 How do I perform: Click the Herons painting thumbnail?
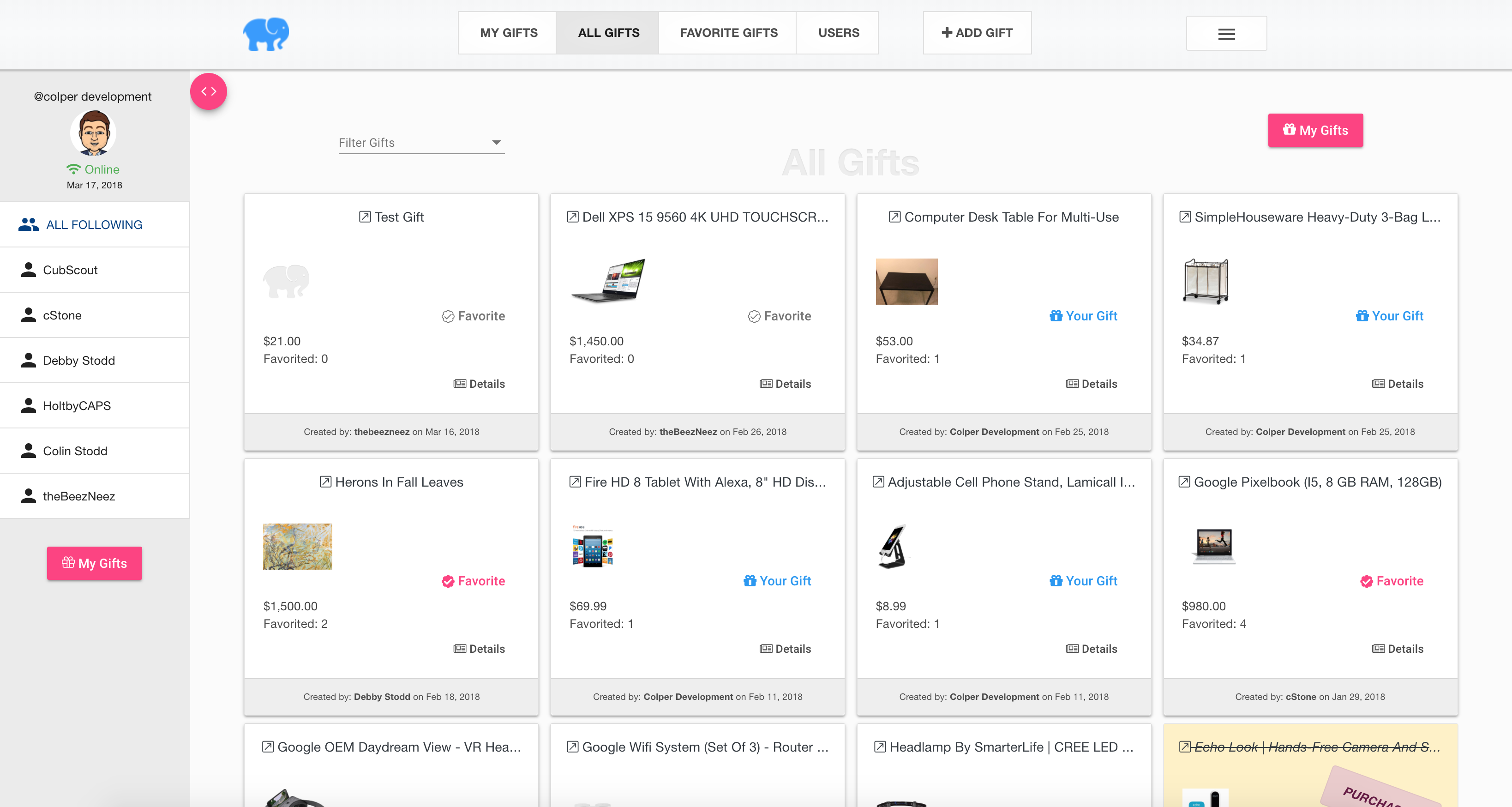coord(298,546)
